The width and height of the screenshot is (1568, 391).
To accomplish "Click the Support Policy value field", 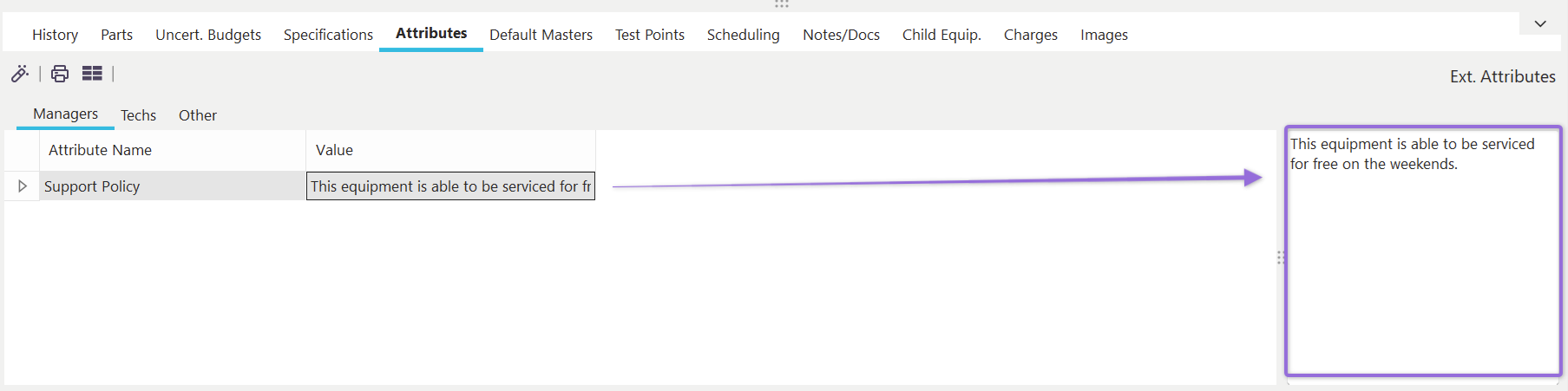I will (450, 186).
